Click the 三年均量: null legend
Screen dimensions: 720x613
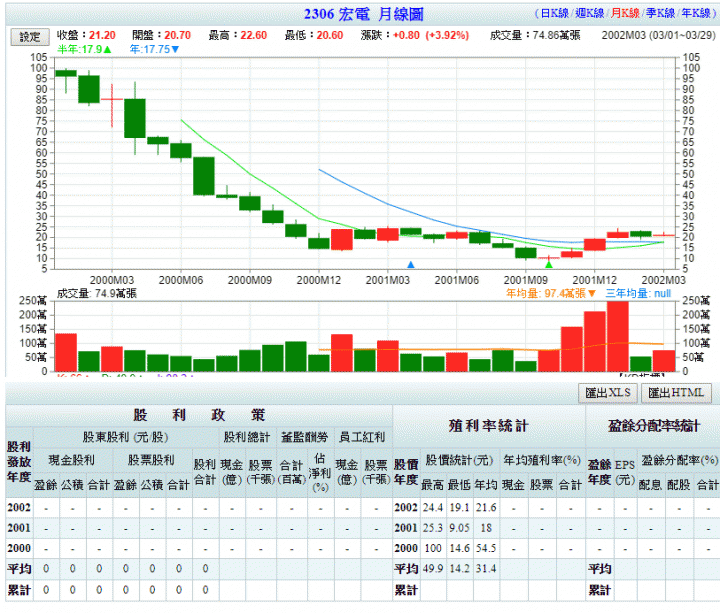(638, 293)
